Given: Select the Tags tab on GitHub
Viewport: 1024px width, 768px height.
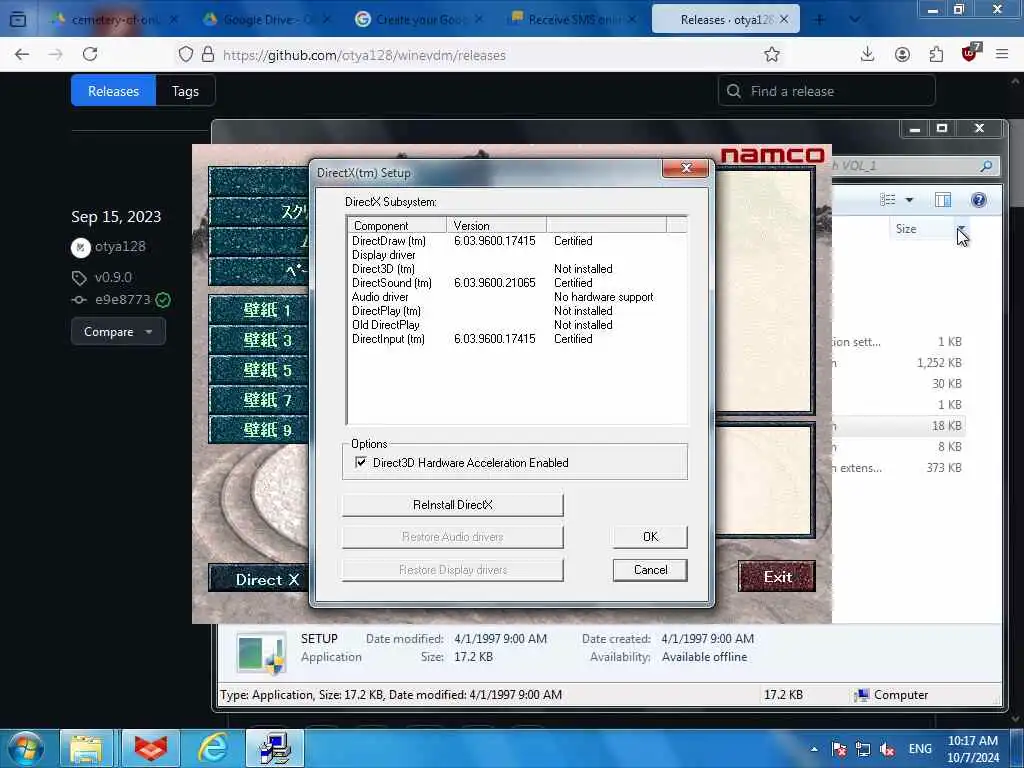Looking at the screenshot, I should click(185, 91).
